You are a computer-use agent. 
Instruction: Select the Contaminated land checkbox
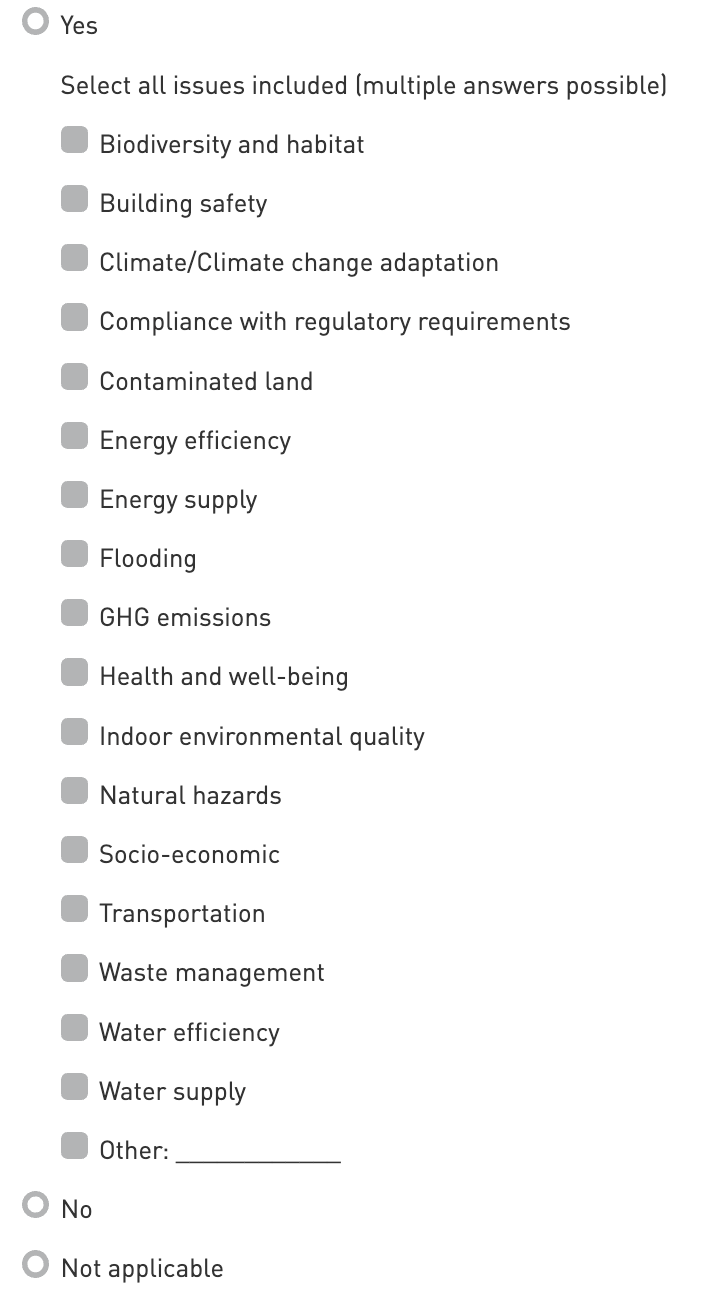pos(75,378)
